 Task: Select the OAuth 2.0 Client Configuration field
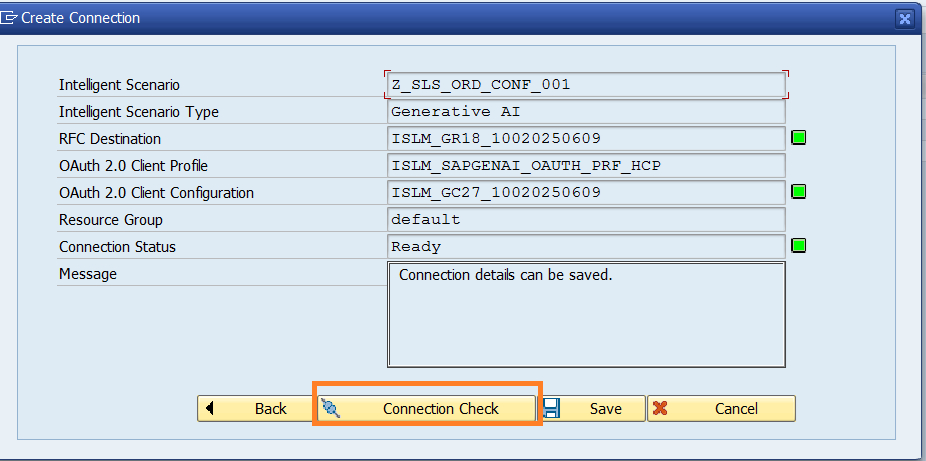coord(585,192)
